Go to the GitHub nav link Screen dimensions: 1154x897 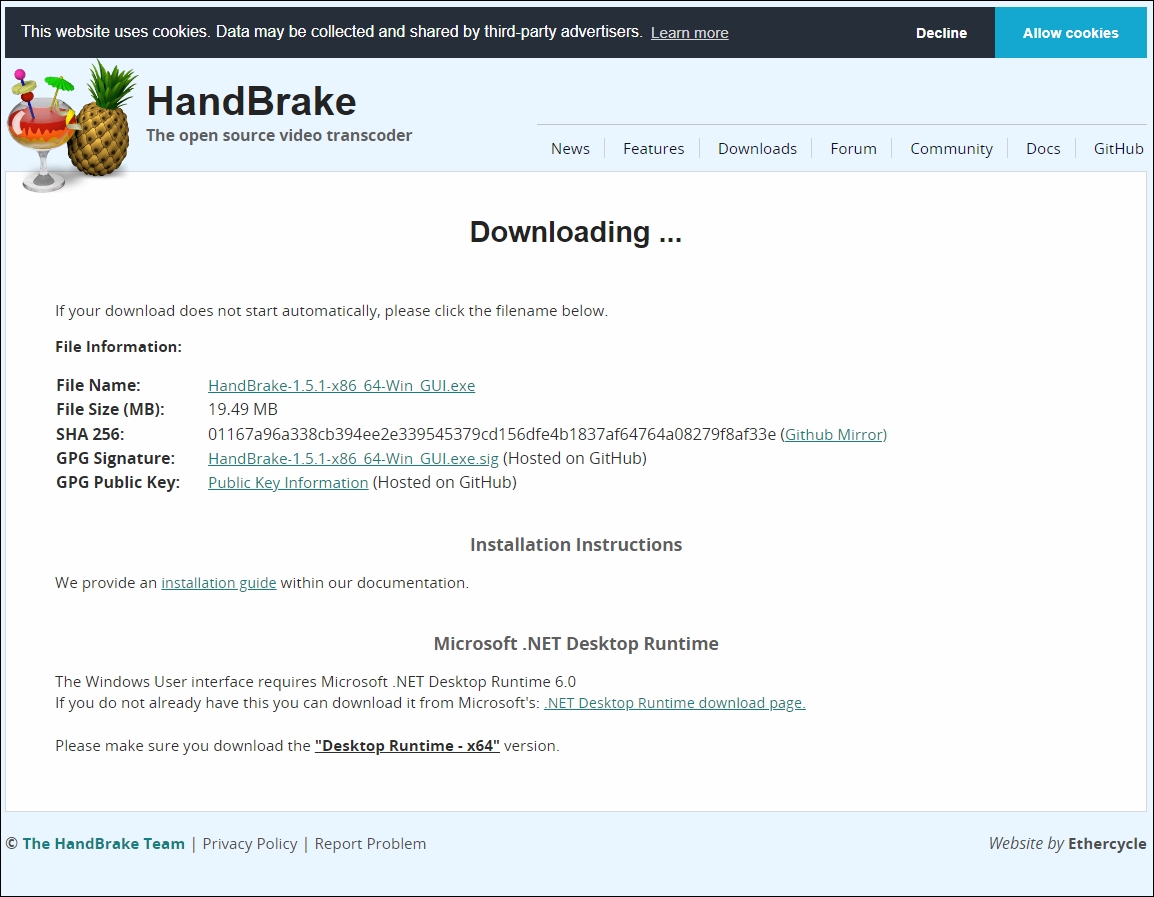click(1118, 149)
